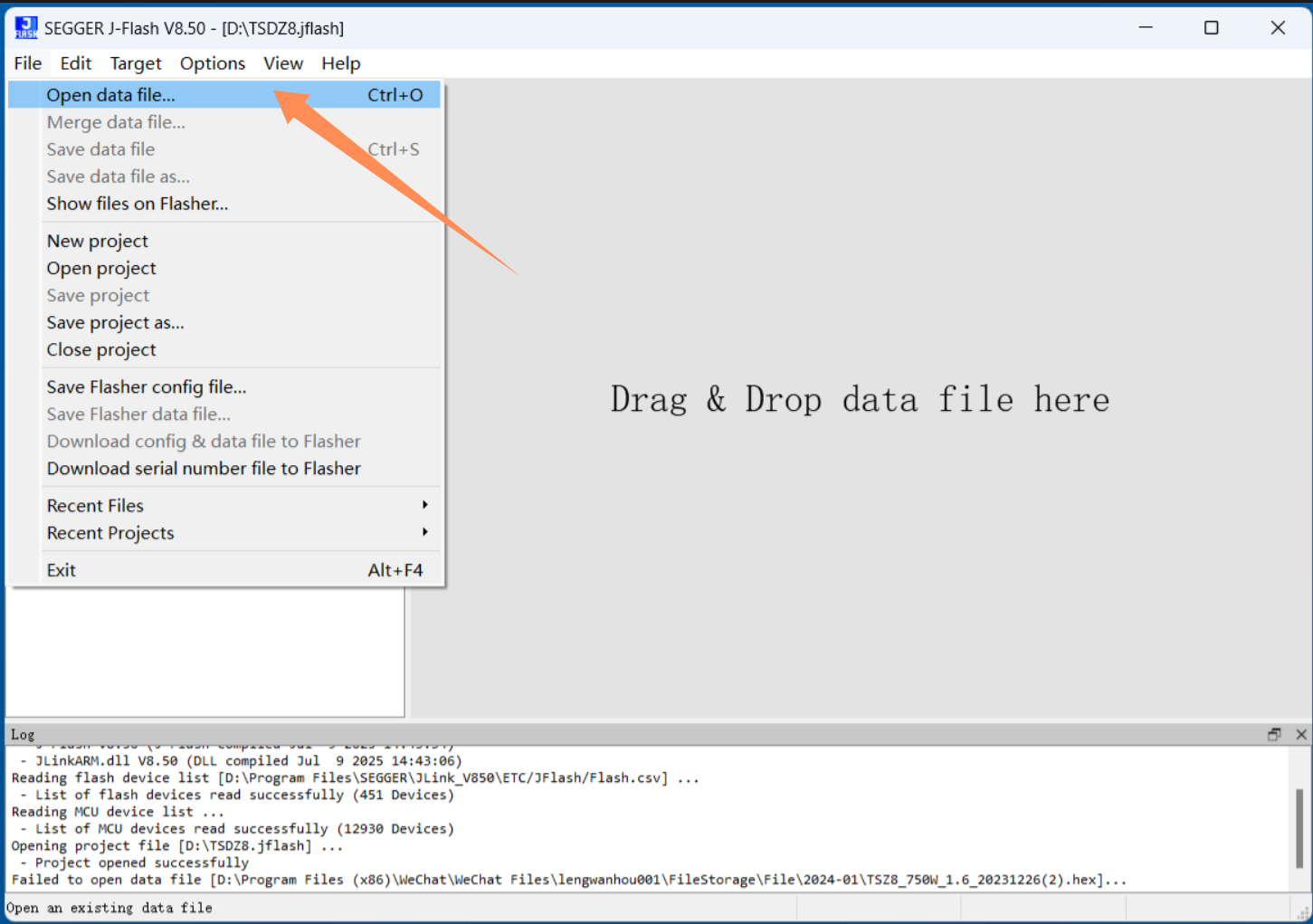Click the 'Project opened successfully' log line

(x=134, y=862)
